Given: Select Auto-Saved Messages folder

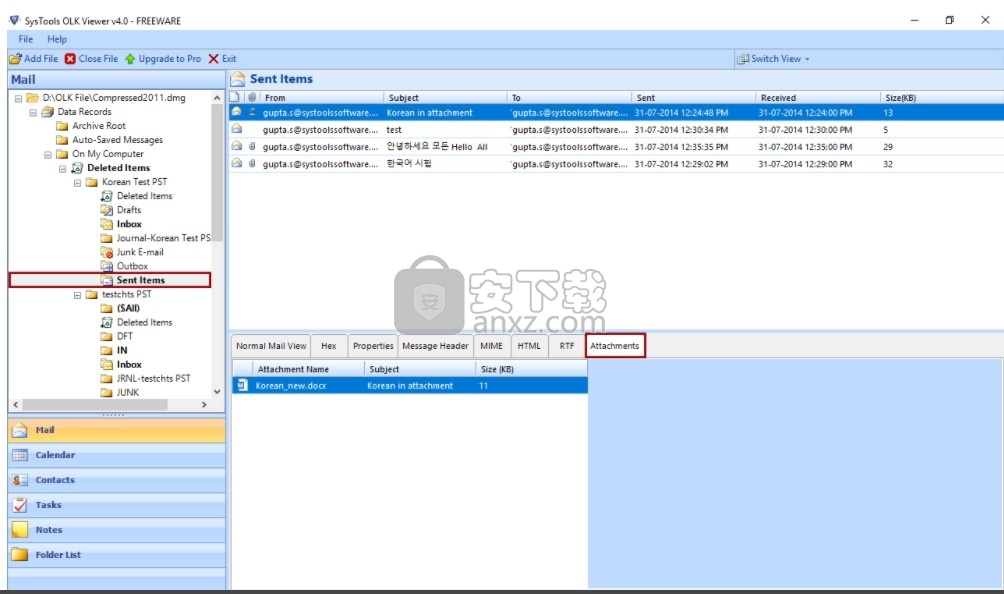Looking at the screenshot, I should tap(117, 140).
